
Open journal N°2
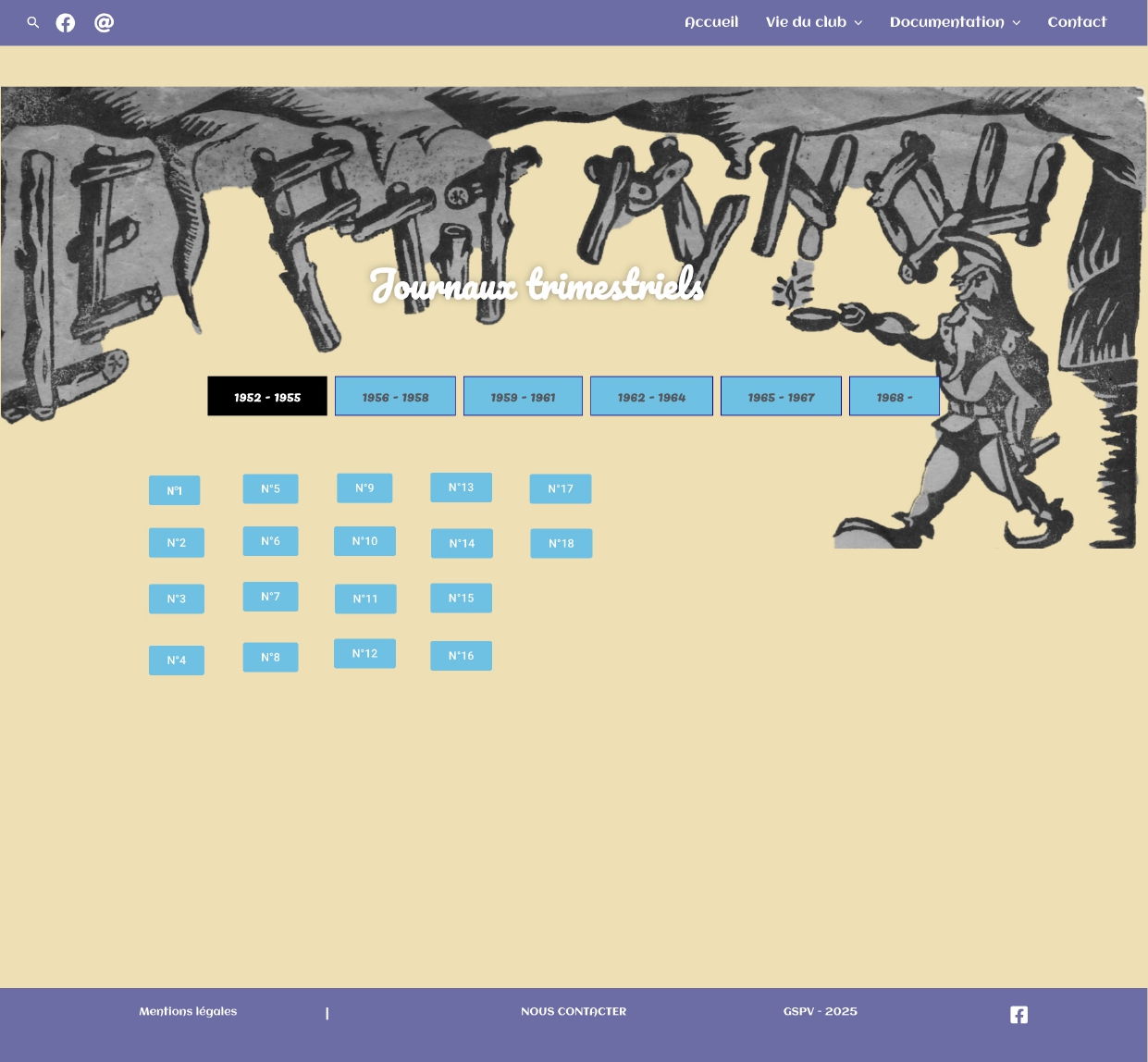[177, 543]
